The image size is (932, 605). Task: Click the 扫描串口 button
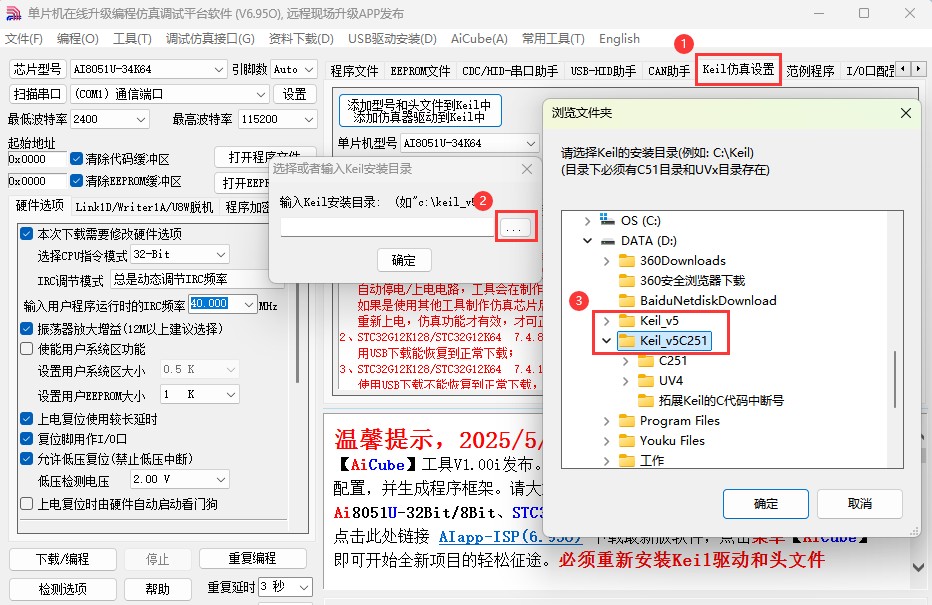coord(37,94)
